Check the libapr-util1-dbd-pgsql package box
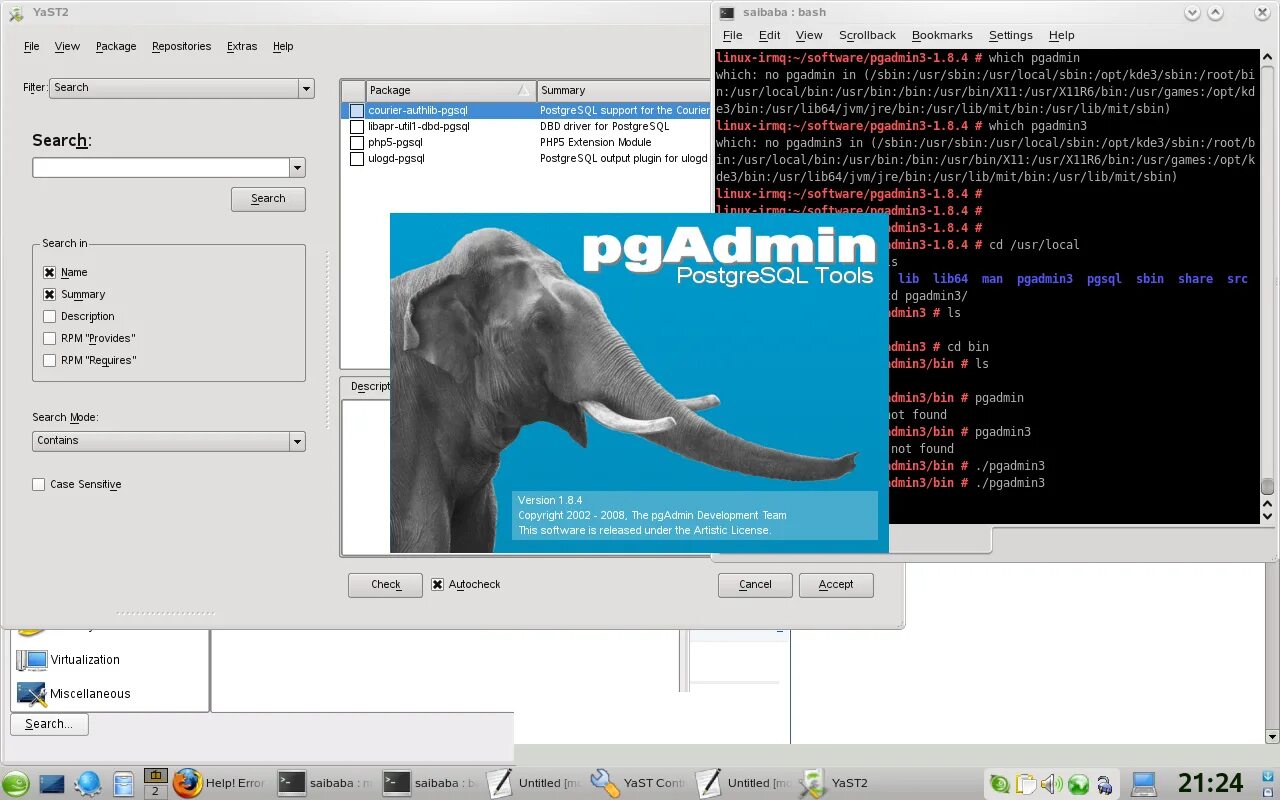 tap(357, 126)
